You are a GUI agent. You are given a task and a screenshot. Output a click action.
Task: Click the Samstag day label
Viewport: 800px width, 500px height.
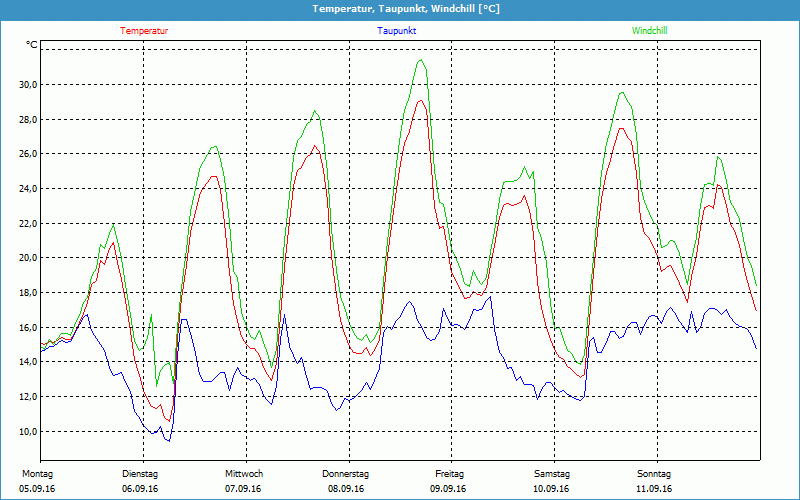pyautogui.click(x=552, y=474)
